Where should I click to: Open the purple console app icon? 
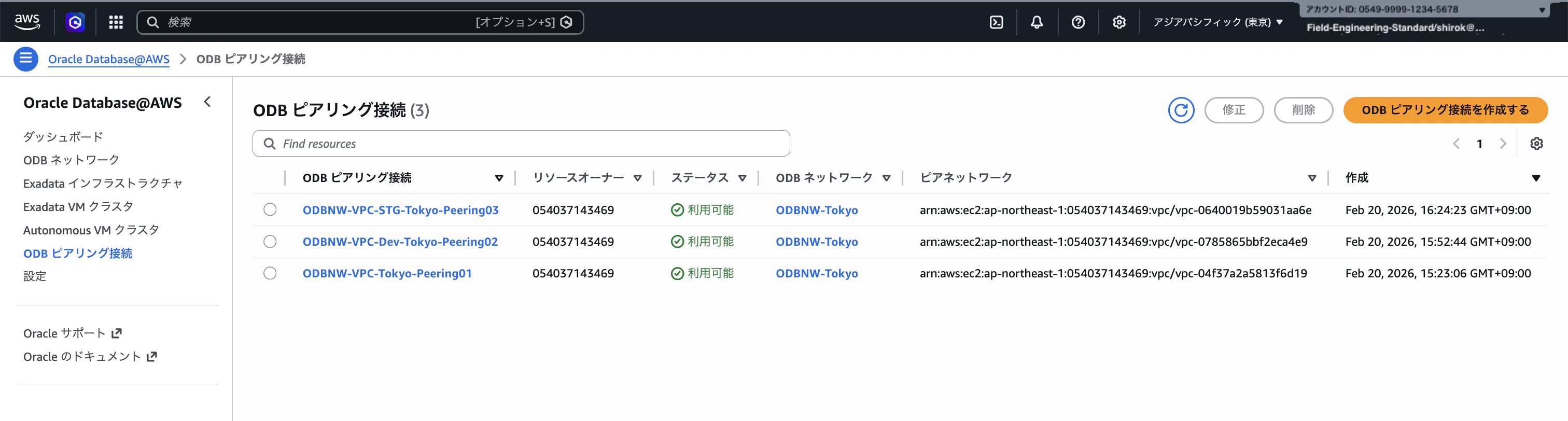[x=75, y=22]
